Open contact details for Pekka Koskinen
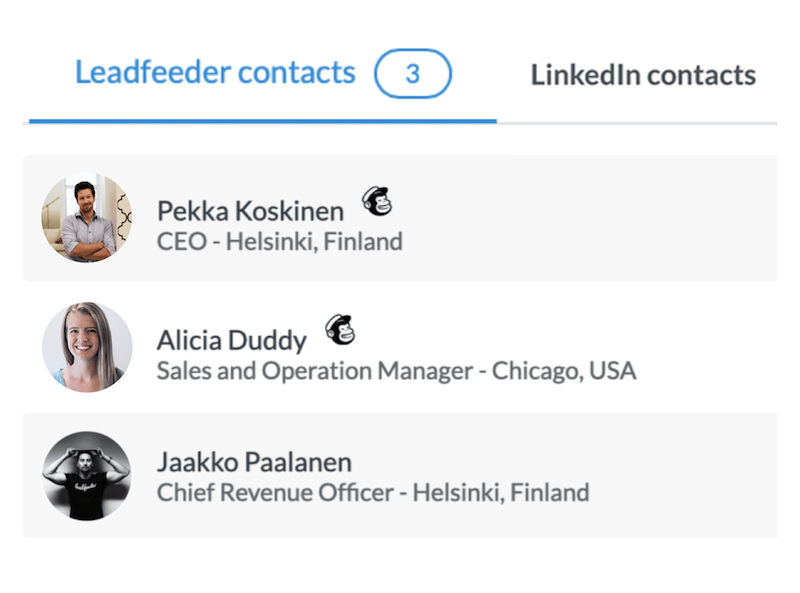Screen dimensions: 800x593 [250, 211]
